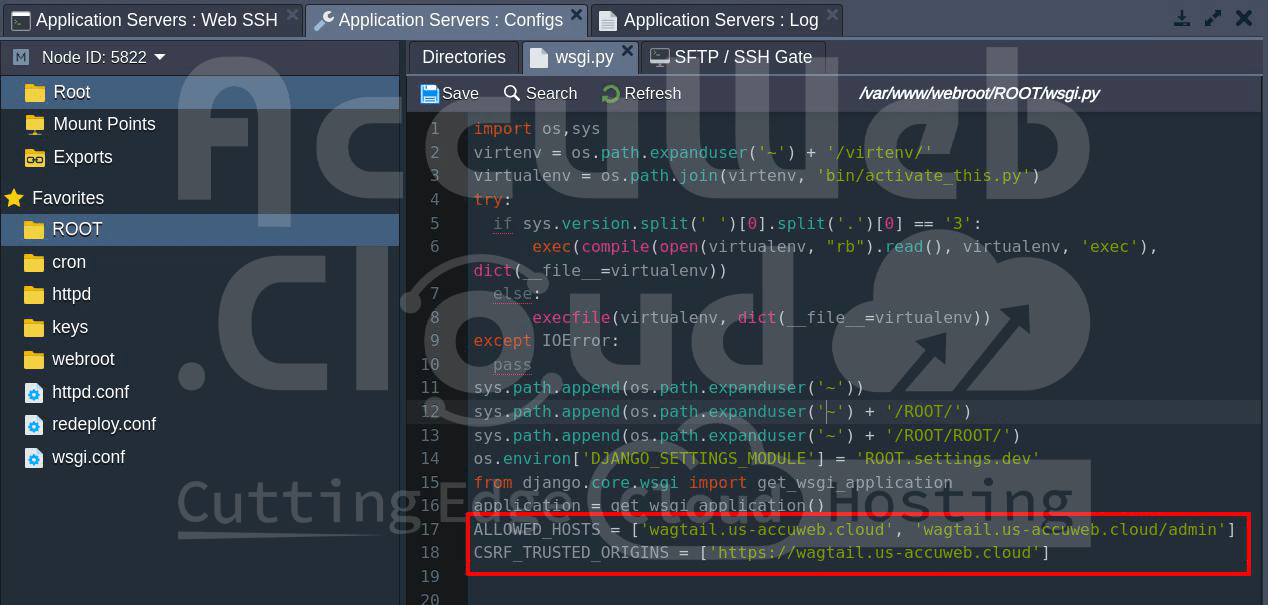Screen dimensions: 1268x605
Task: Open the httpd.conf file
Action: pos(90,392)
